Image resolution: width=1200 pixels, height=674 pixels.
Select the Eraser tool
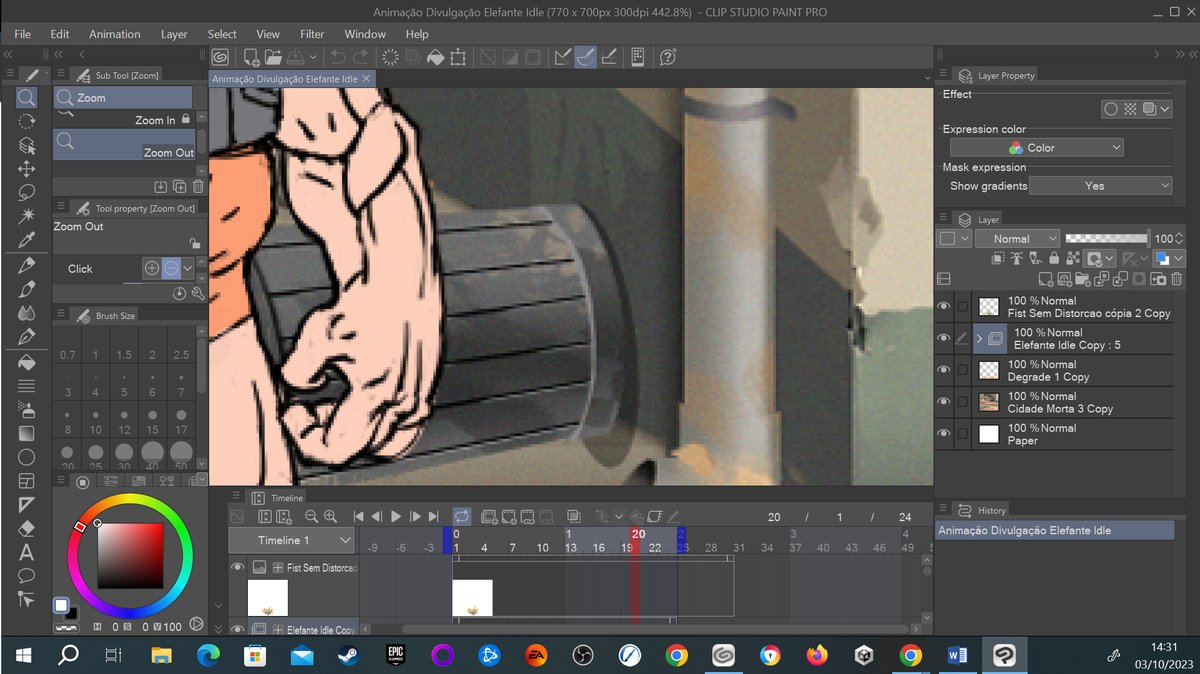[x=27, y=528]
